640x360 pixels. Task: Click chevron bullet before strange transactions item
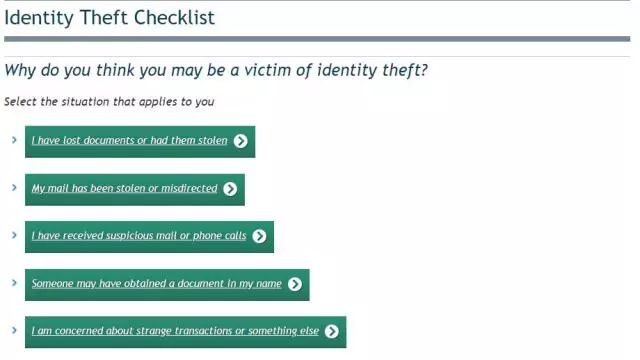click(14, 330)
